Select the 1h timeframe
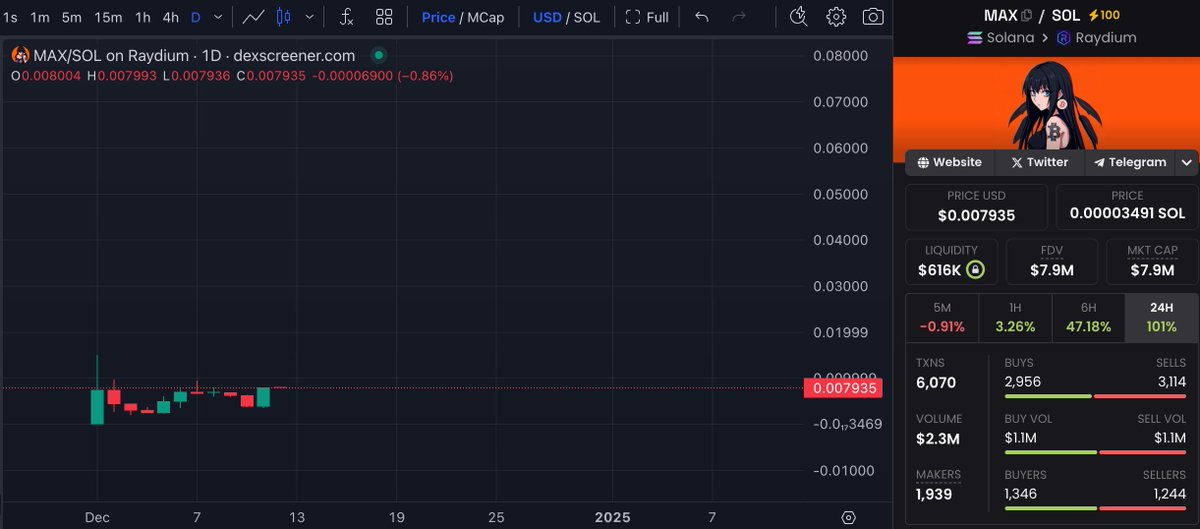1200x529 pixels. click(143, 17)
